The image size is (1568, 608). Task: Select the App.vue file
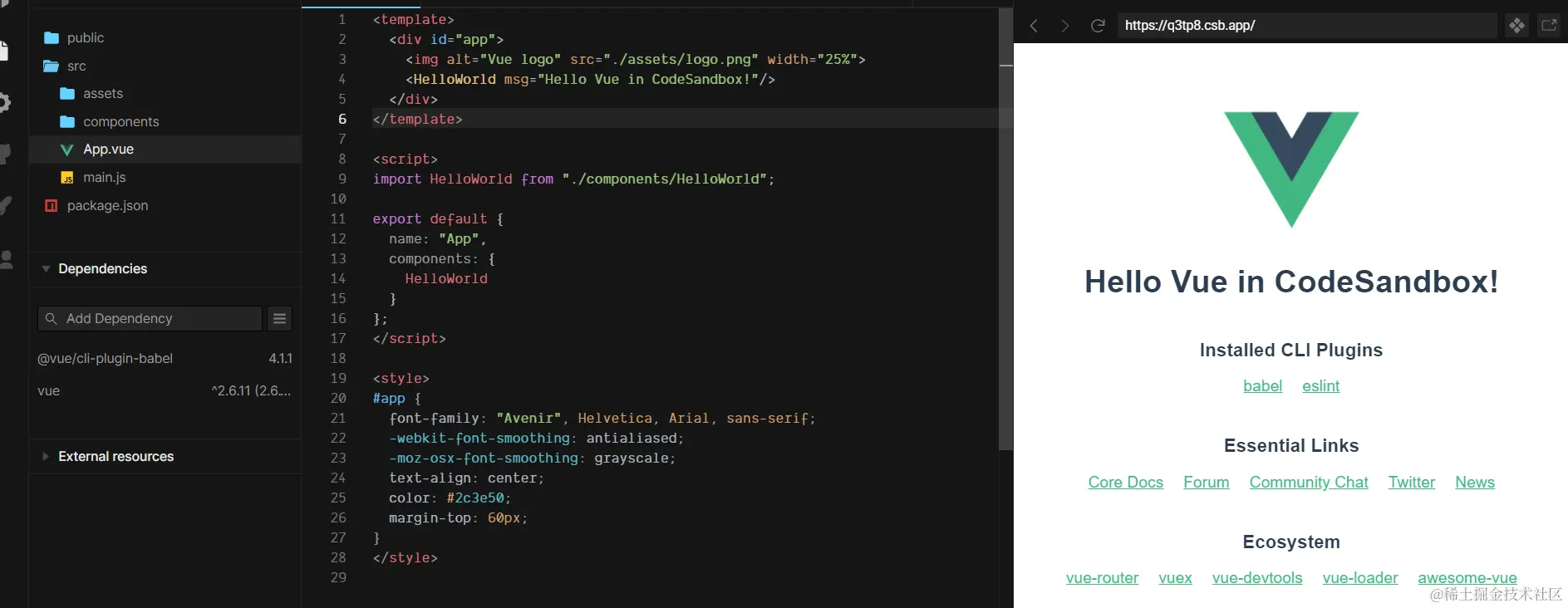tap(165, 150)
